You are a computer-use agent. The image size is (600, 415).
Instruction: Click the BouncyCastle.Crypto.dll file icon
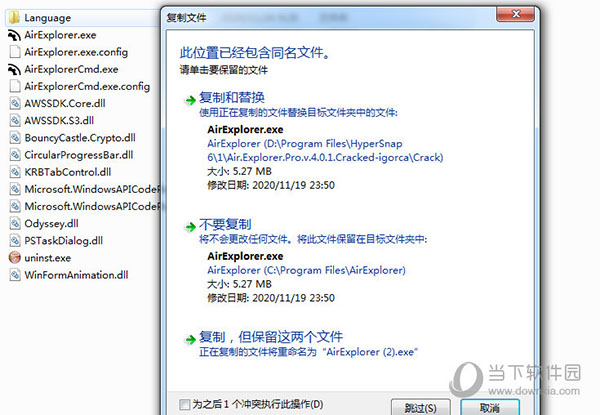point(15,138)
